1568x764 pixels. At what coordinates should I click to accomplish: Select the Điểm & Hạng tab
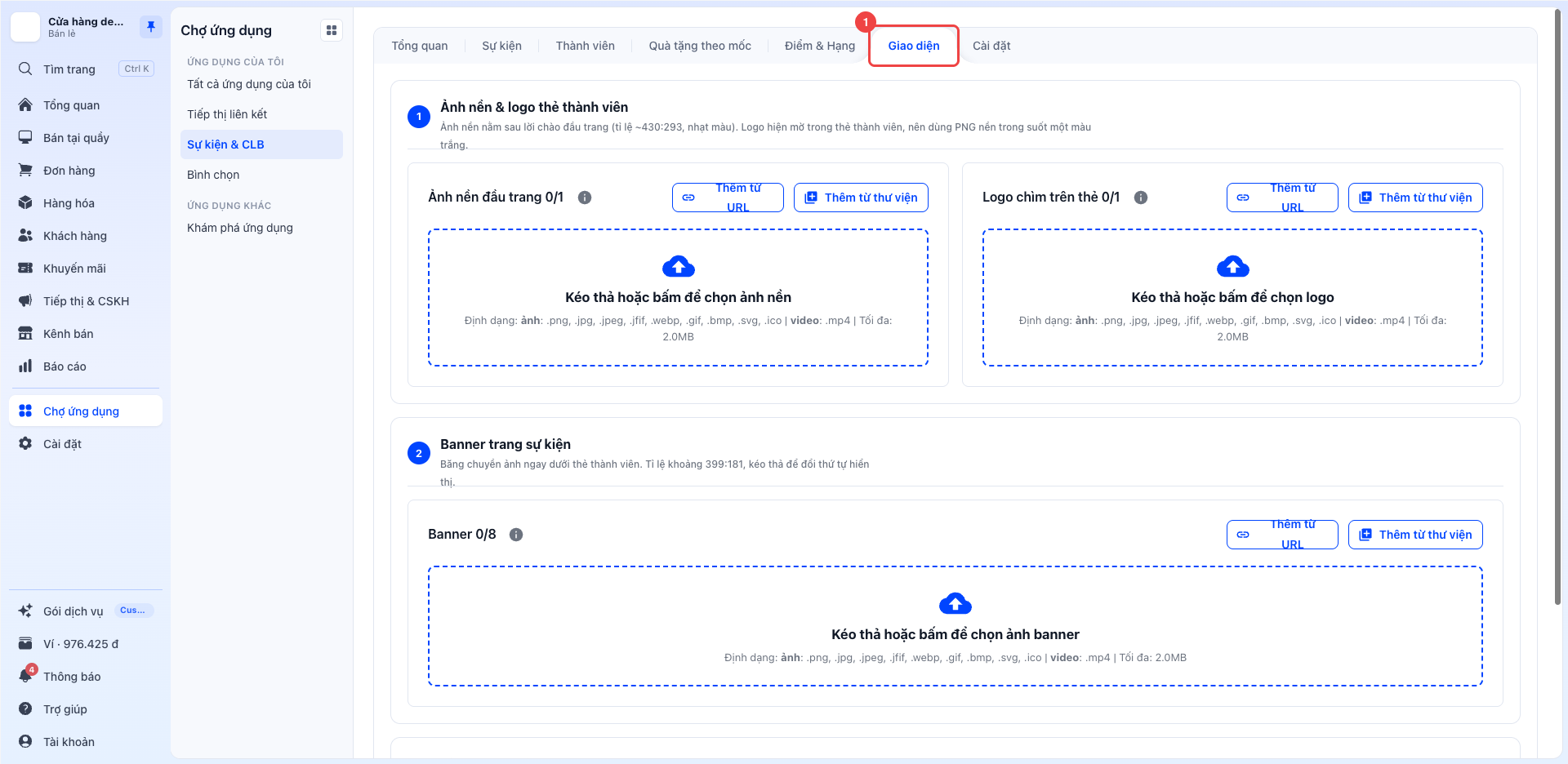click(x=820, y=46)
